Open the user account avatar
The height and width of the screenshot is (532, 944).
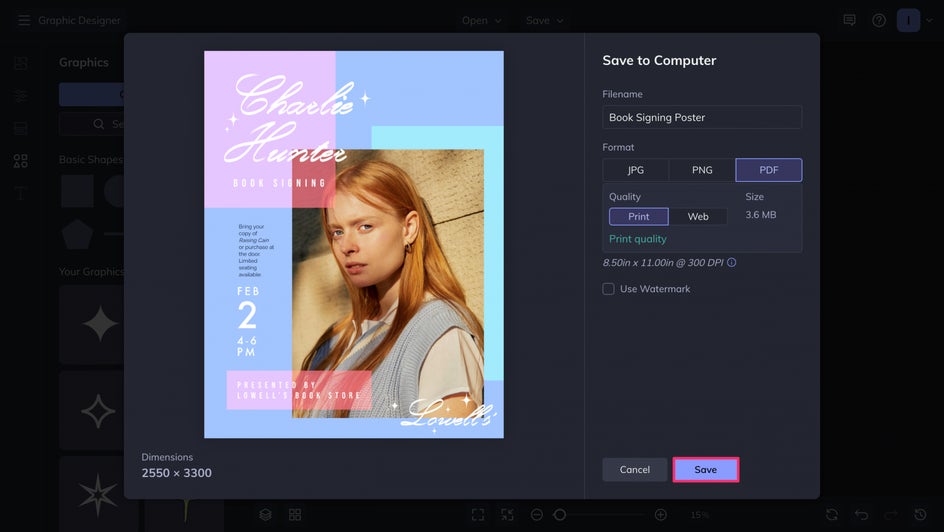(x=908, y=20)
